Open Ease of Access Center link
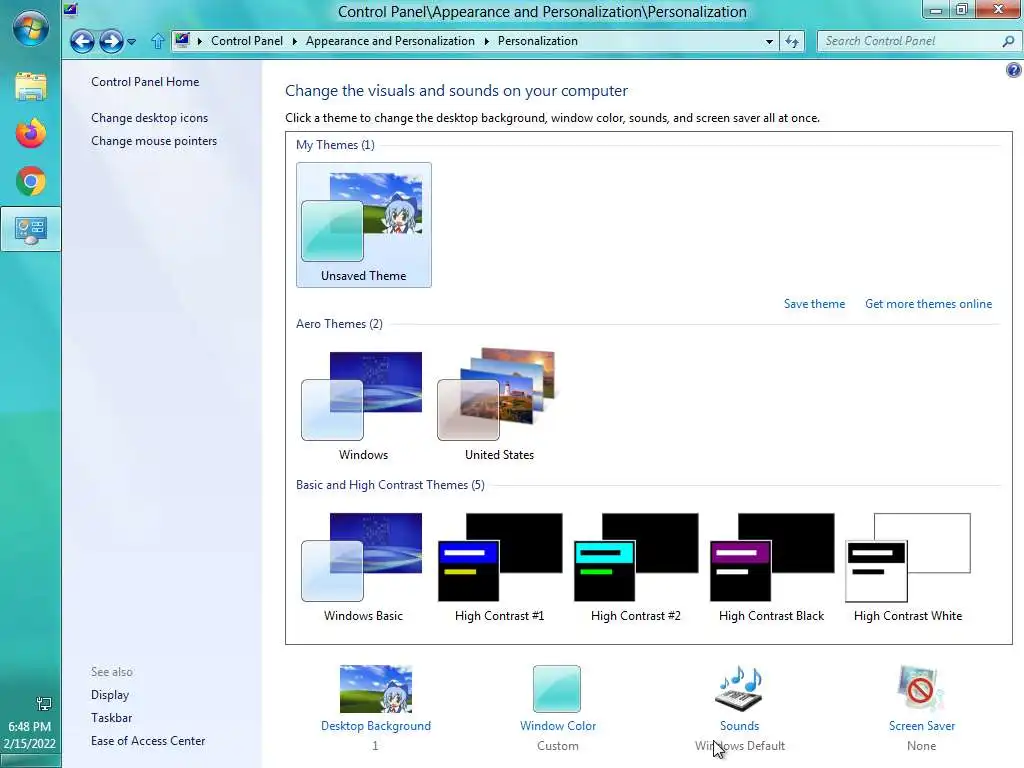1024x768 pixels. [x=148, y=741]
